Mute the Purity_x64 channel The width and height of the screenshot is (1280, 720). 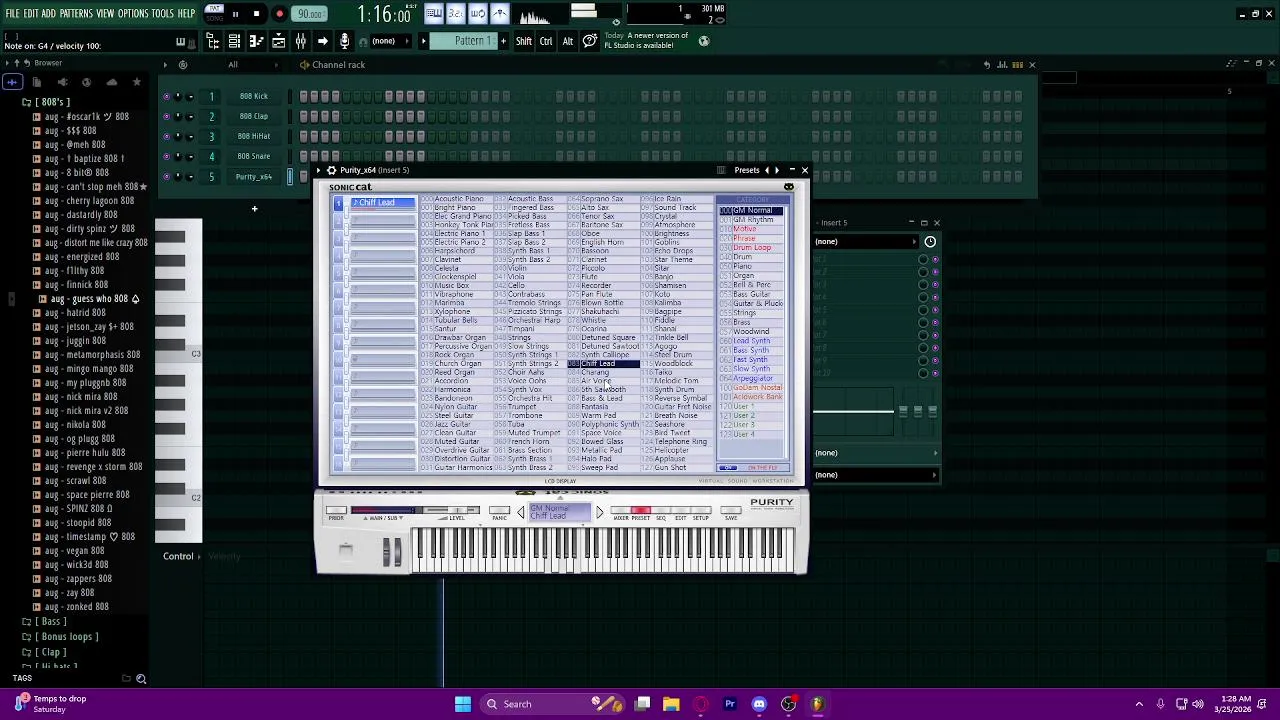[166, 177]
